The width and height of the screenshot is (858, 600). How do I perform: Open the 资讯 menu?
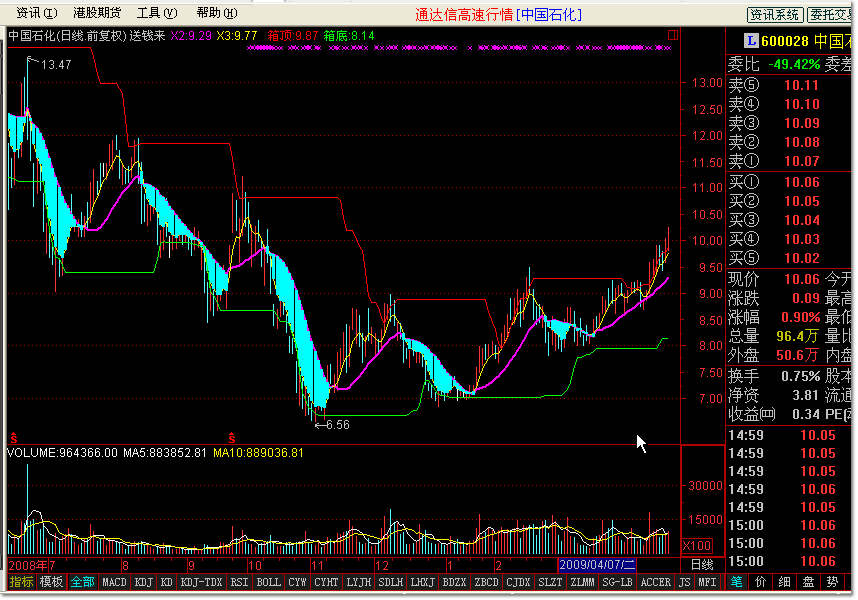pyautogui.click(x=37, y=13)
